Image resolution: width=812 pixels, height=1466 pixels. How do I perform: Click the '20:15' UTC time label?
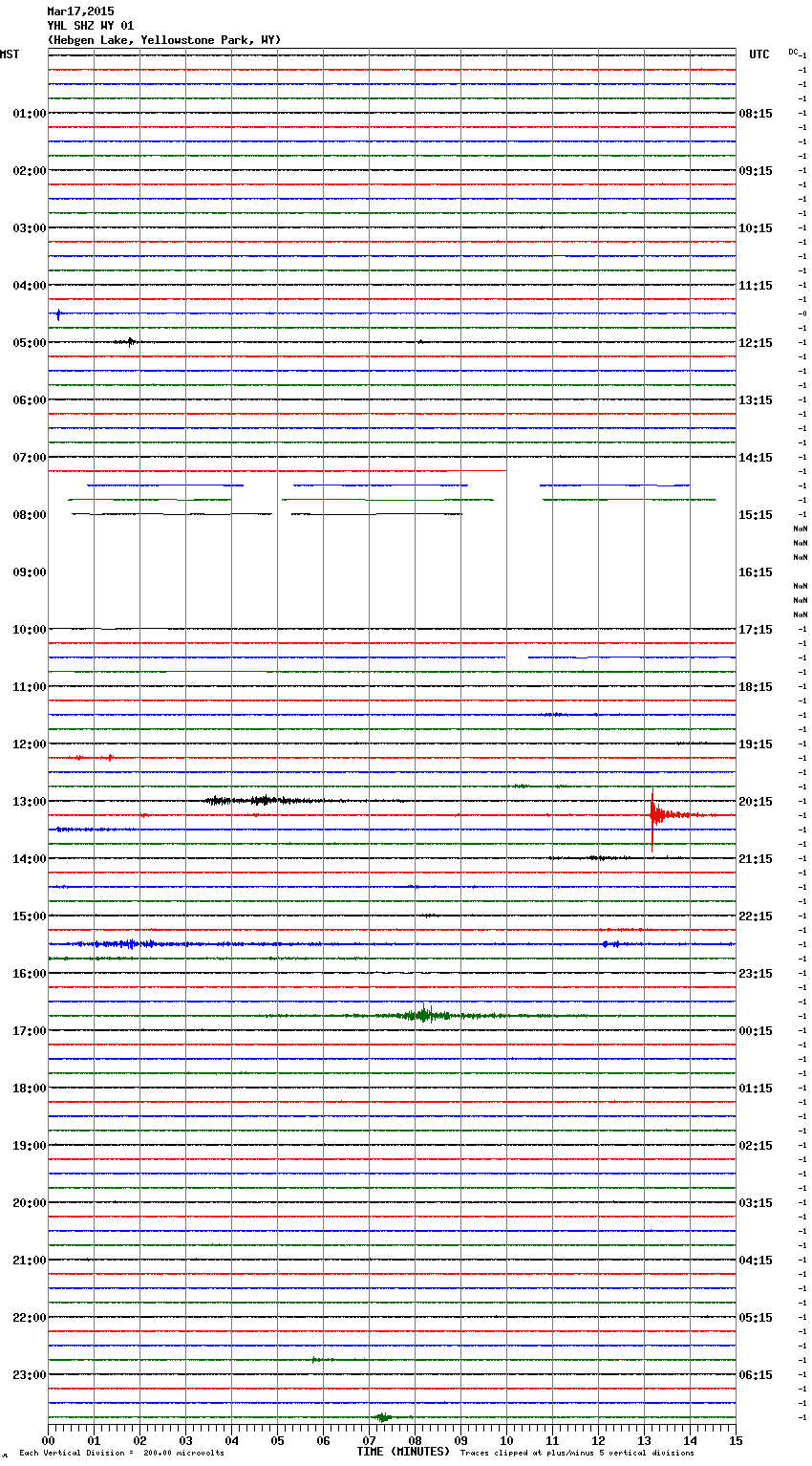coord(756,802)
